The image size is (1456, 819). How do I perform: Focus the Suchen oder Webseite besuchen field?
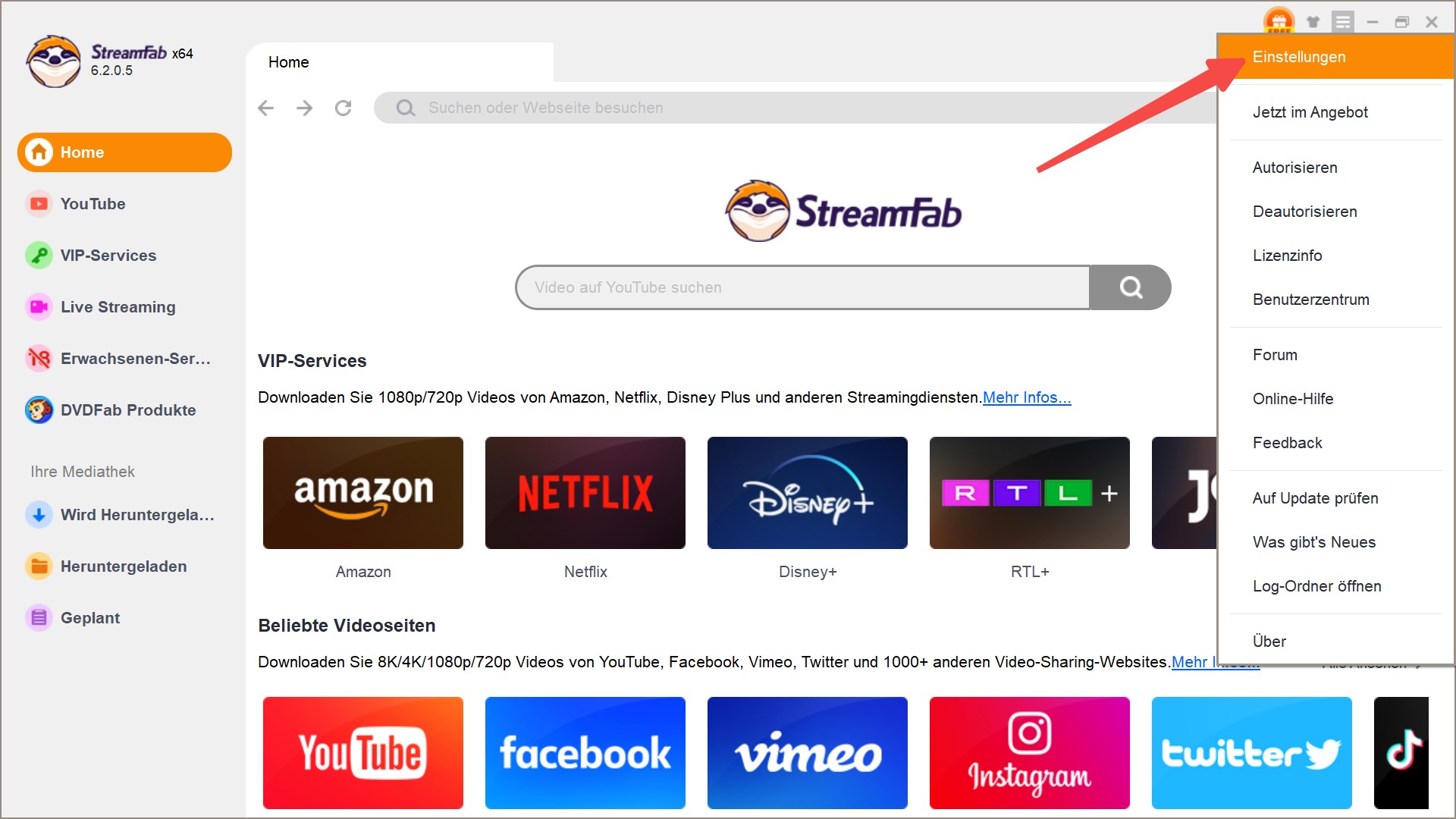(x=796, y=108)
